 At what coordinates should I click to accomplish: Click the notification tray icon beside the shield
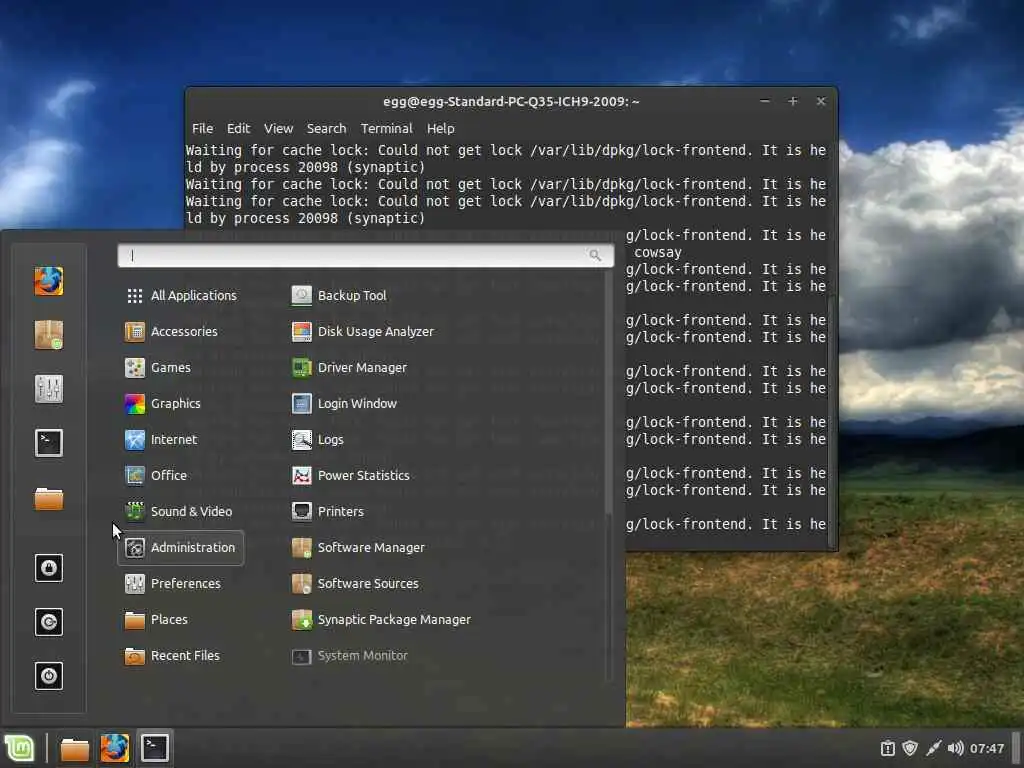pos(888,748)
